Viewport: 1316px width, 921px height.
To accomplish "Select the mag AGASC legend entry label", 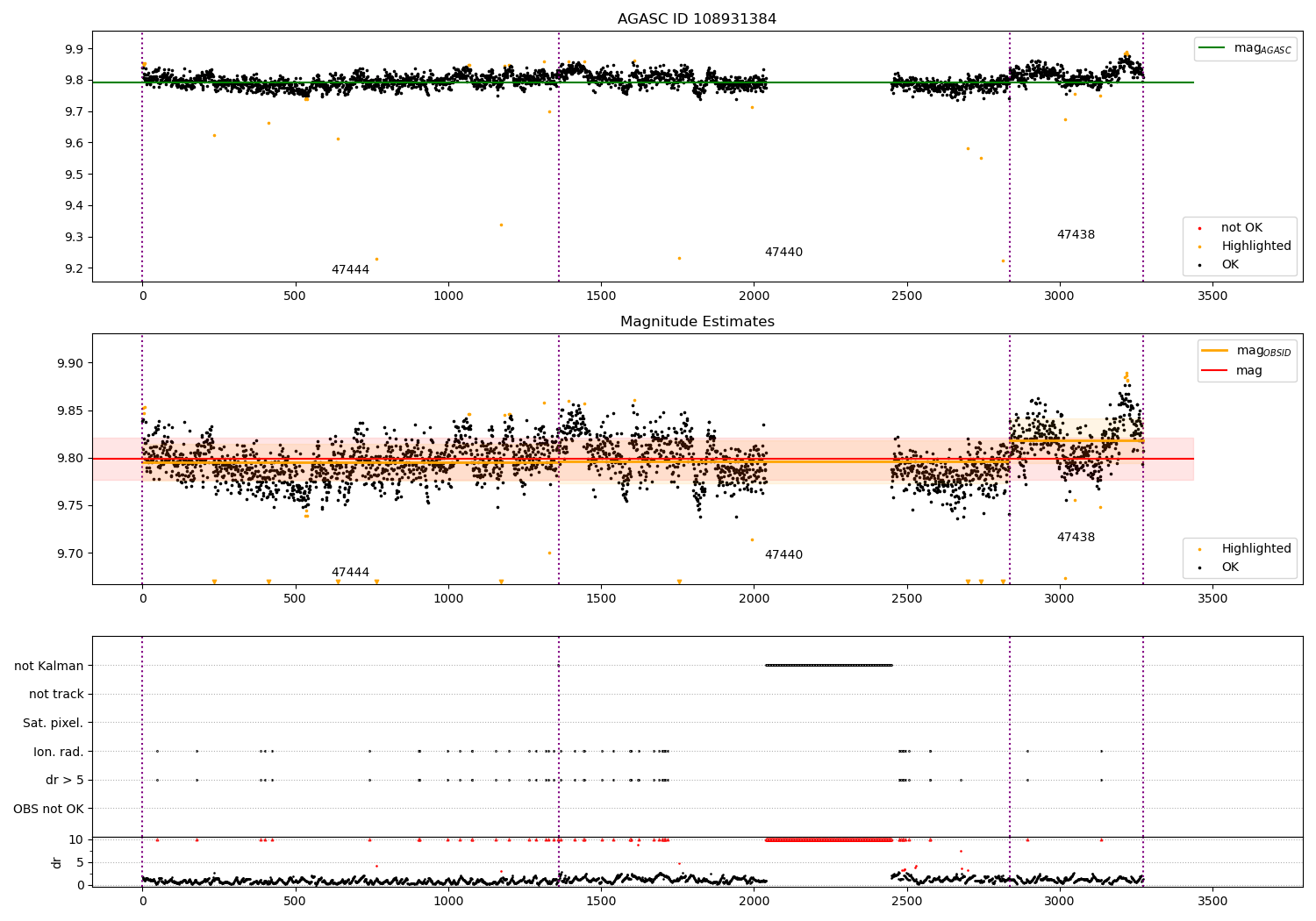I will coord(1262,48).
